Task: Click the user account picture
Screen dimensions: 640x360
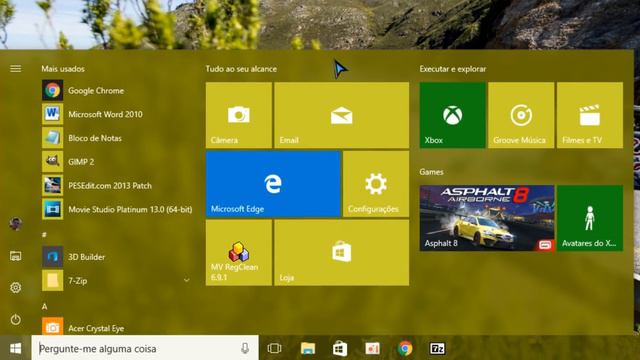Action: [16, 223]
